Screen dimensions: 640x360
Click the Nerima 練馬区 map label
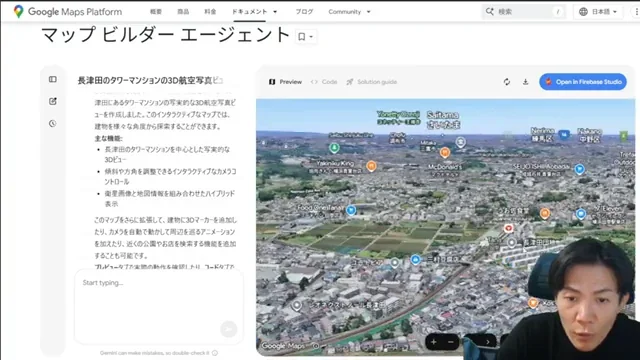tap(543, 135)
